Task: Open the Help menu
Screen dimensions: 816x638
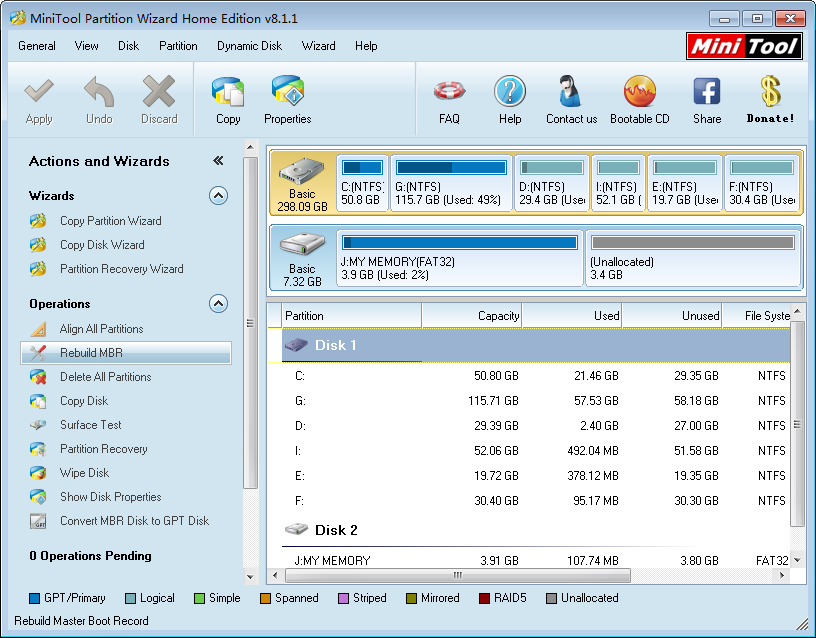Action: (366, 46)
